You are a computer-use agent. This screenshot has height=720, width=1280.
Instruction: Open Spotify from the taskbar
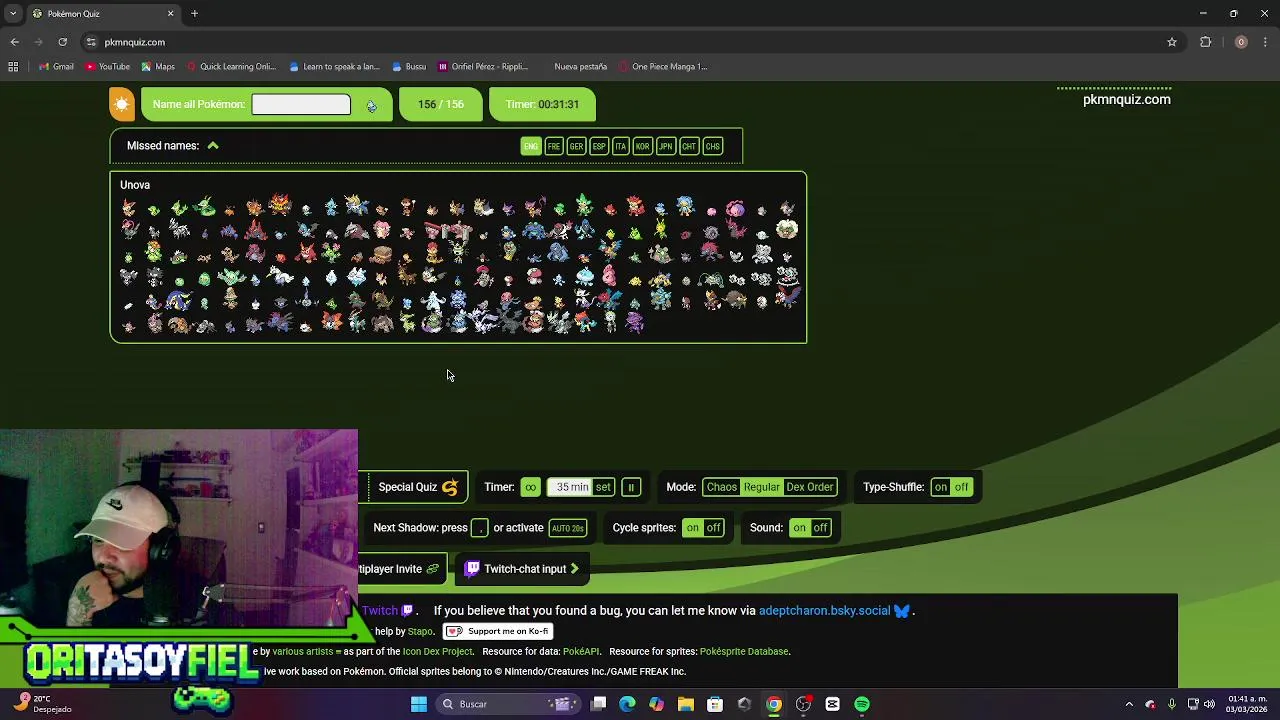click(x=862, y=704)
